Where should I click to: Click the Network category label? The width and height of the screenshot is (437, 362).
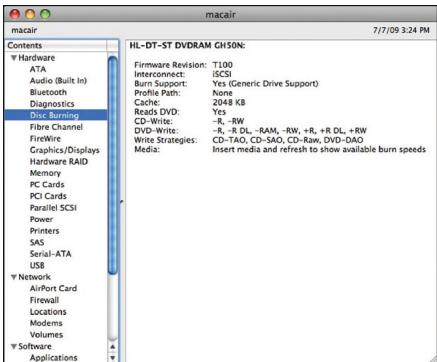point(34,277)
